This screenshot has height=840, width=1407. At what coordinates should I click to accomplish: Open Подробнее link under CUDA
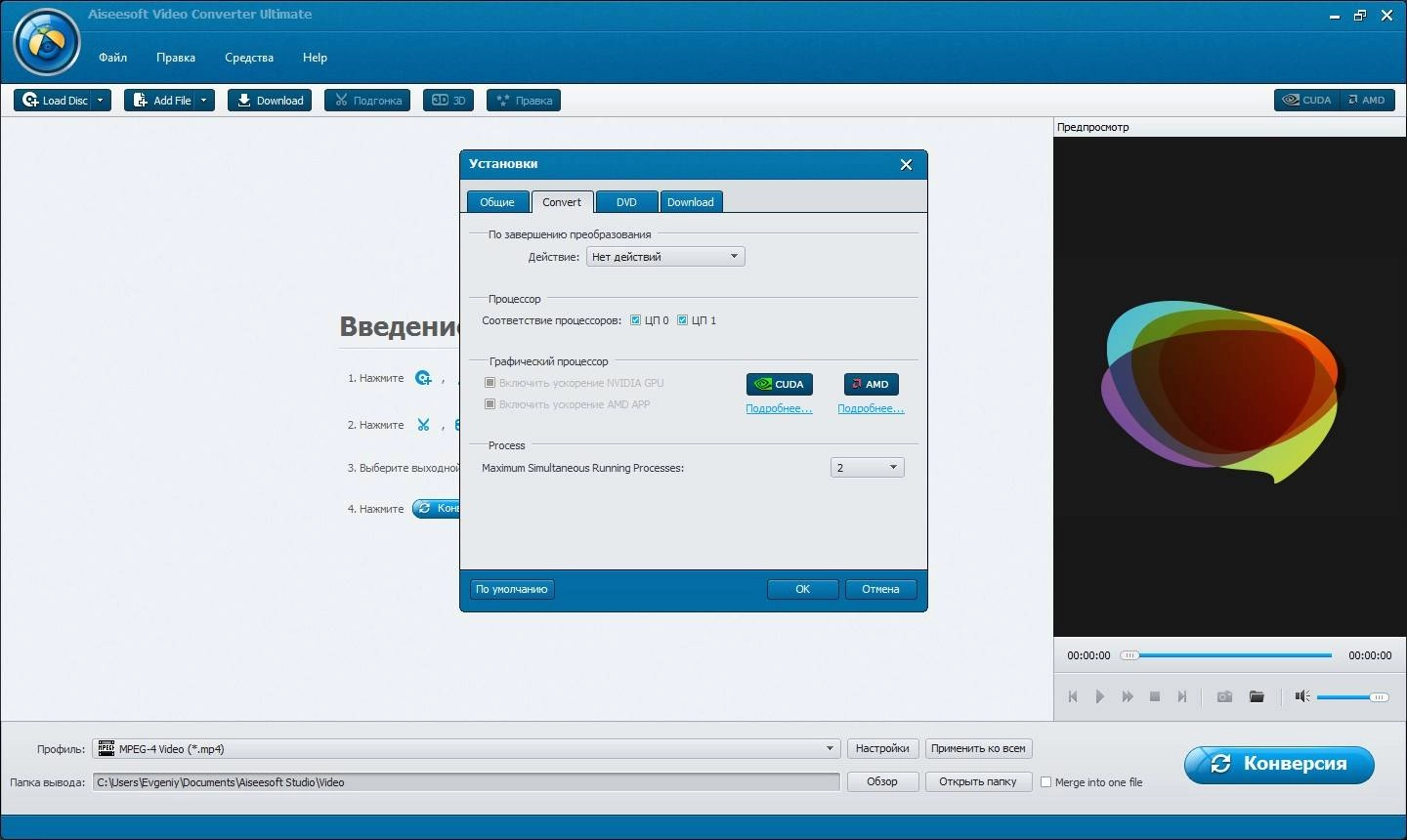pos(779,409)
